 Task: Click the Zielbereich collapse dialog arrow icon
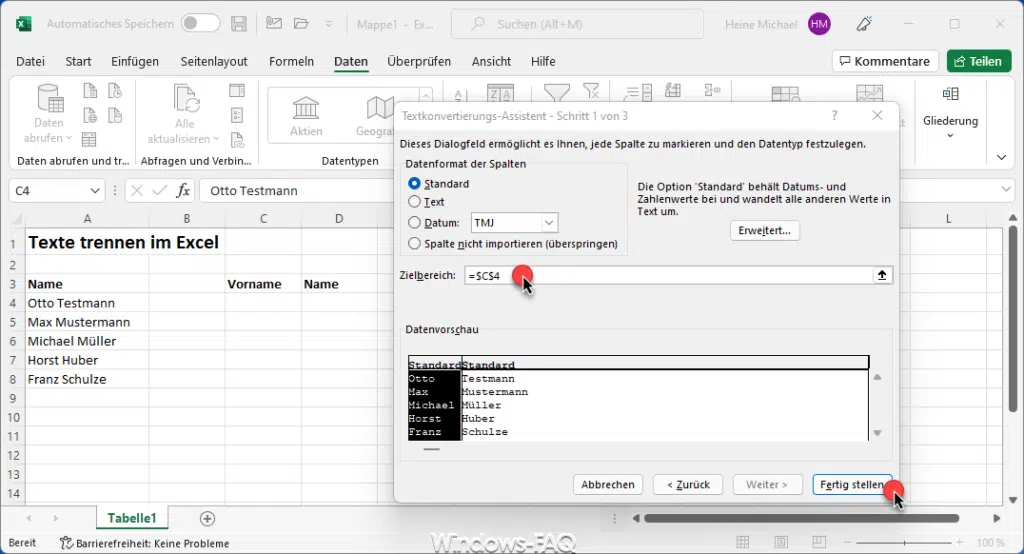point(882,276)
